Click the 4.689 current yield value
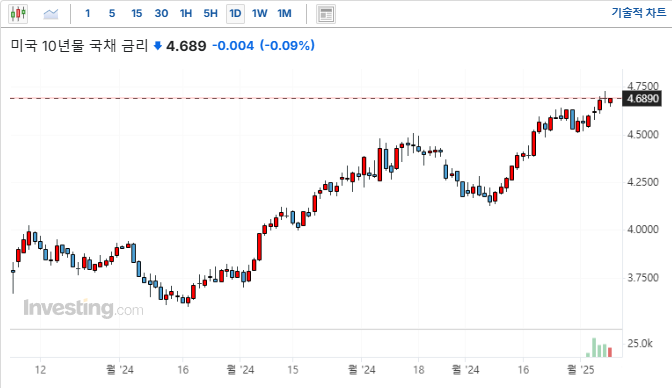This screenshot has height=388, width=672. click(186, 46)
